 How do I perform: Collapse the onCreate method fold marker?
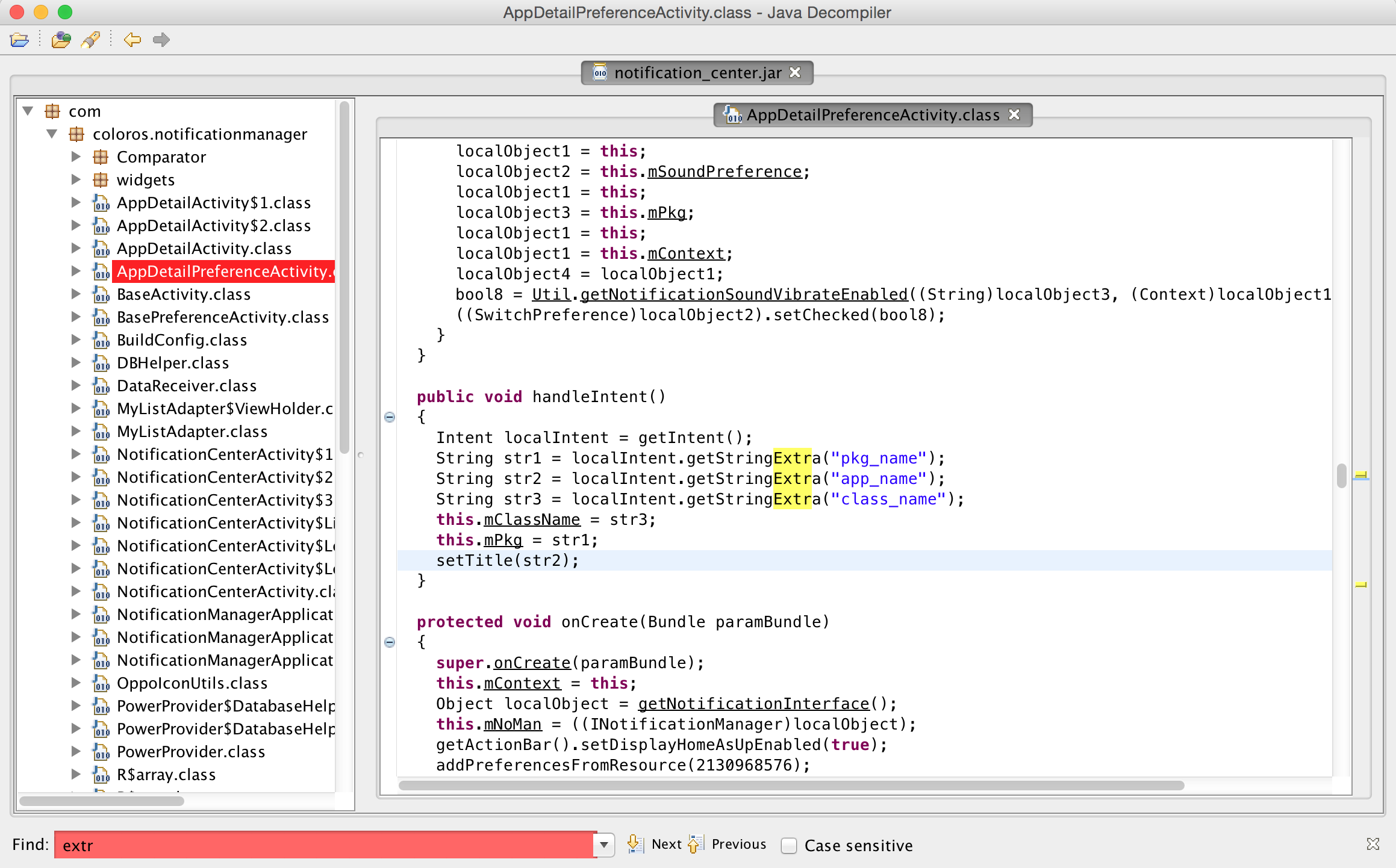tap(390, 642)
